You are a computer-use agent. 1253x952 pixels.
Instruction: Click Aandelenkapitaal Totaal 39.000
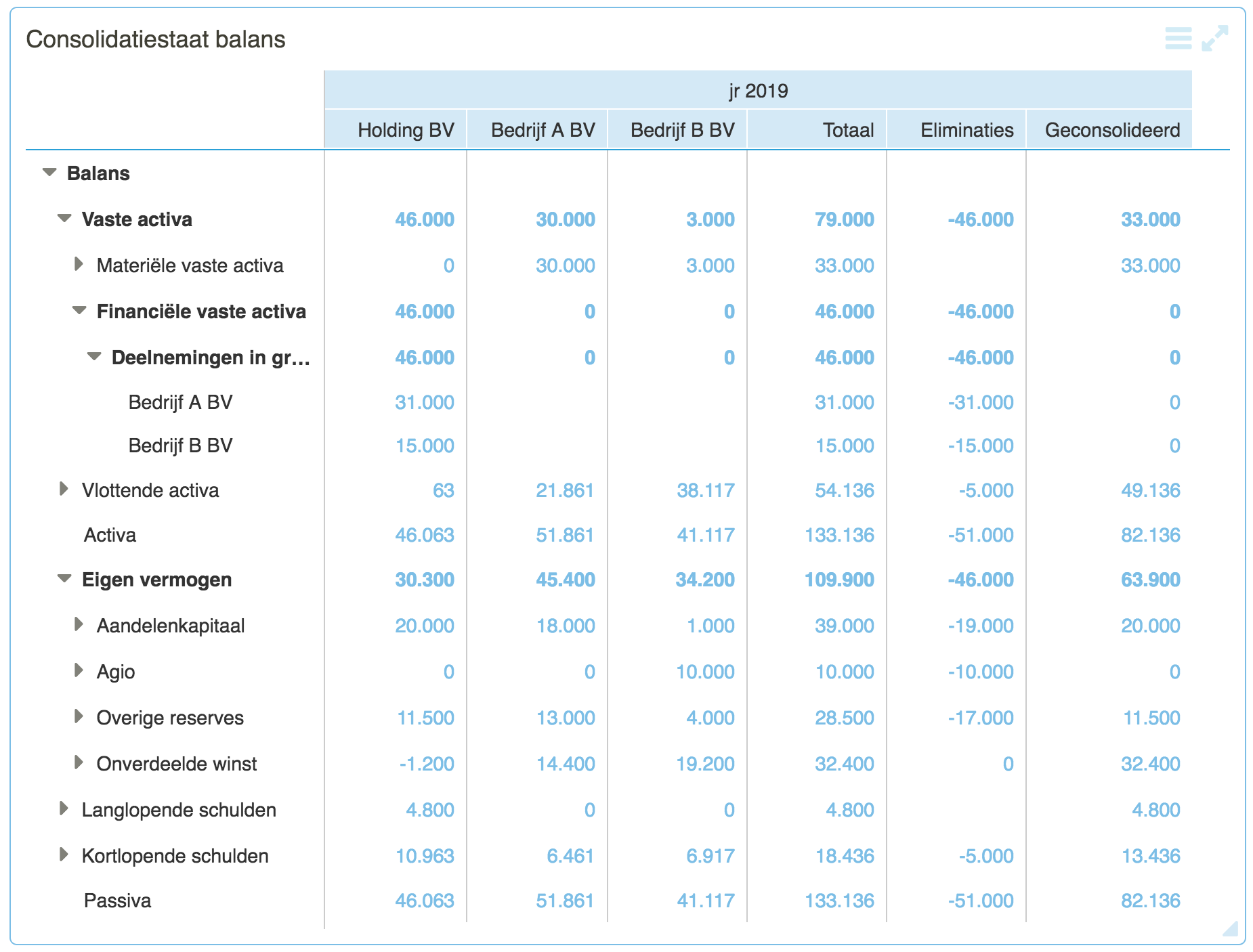[x=845, y=626]
